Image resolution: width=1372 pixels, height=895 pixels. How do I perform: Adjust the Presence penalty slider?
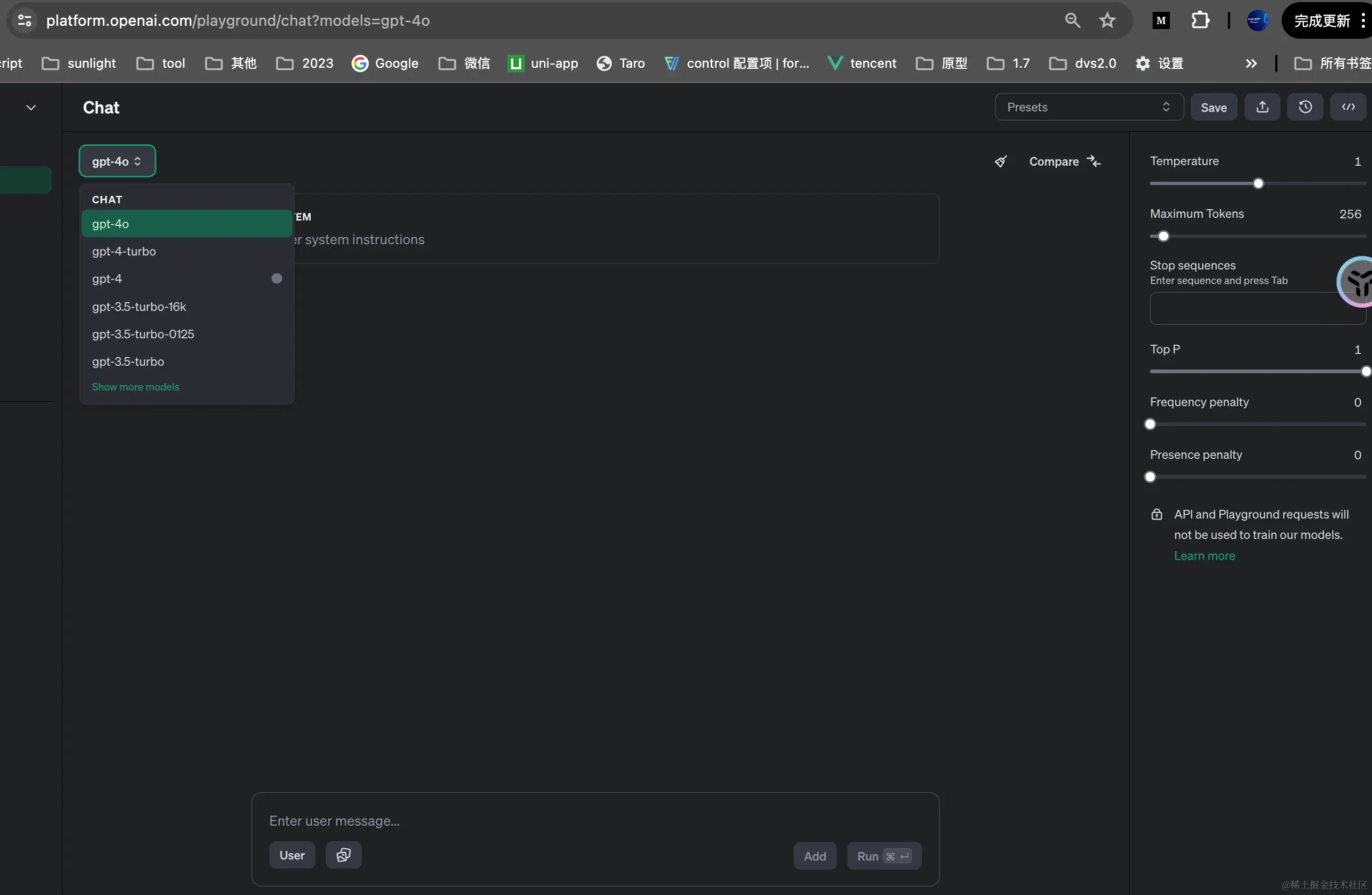coord(1257,477)
